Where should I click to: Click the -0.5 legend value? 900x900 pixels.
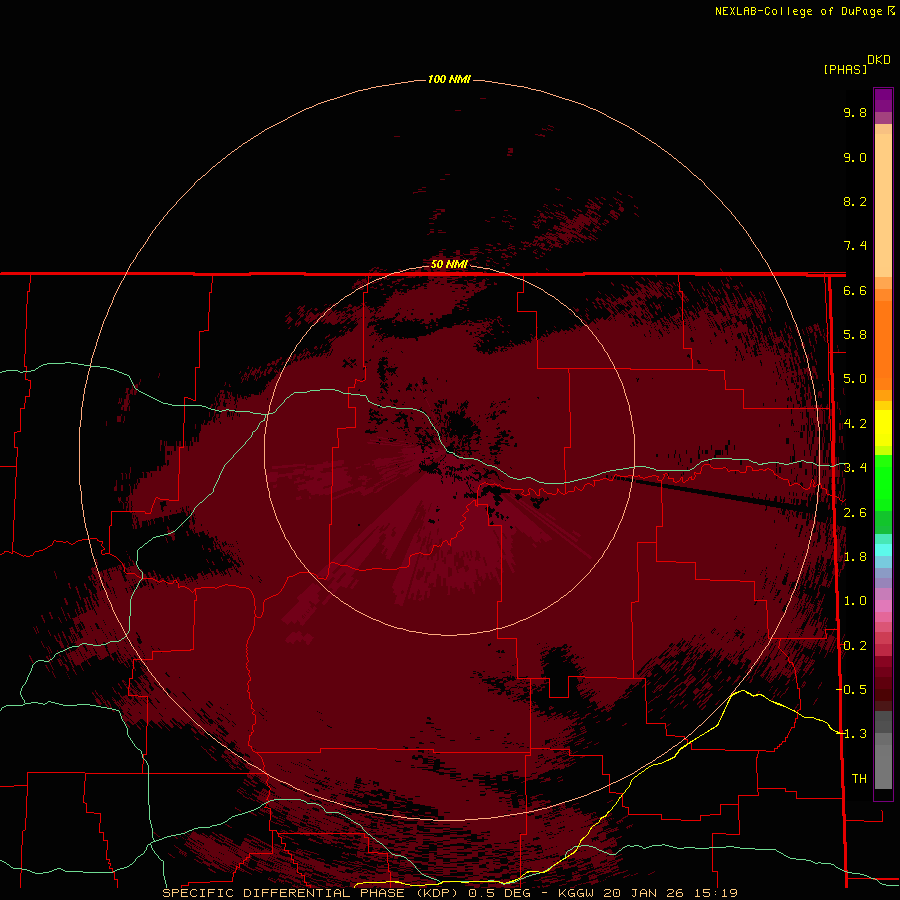851,690
